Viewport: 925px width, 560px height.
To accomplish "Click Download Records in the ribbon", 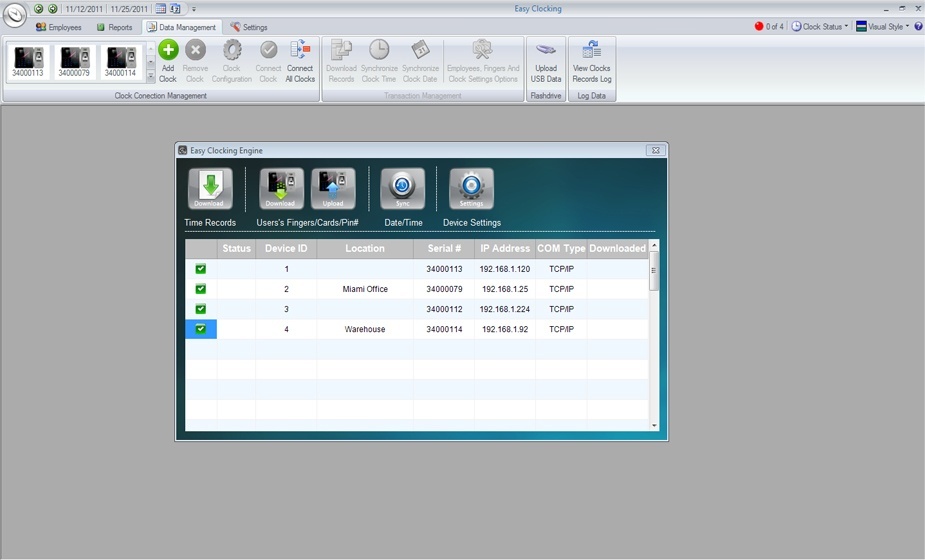I will pos(341,61).
